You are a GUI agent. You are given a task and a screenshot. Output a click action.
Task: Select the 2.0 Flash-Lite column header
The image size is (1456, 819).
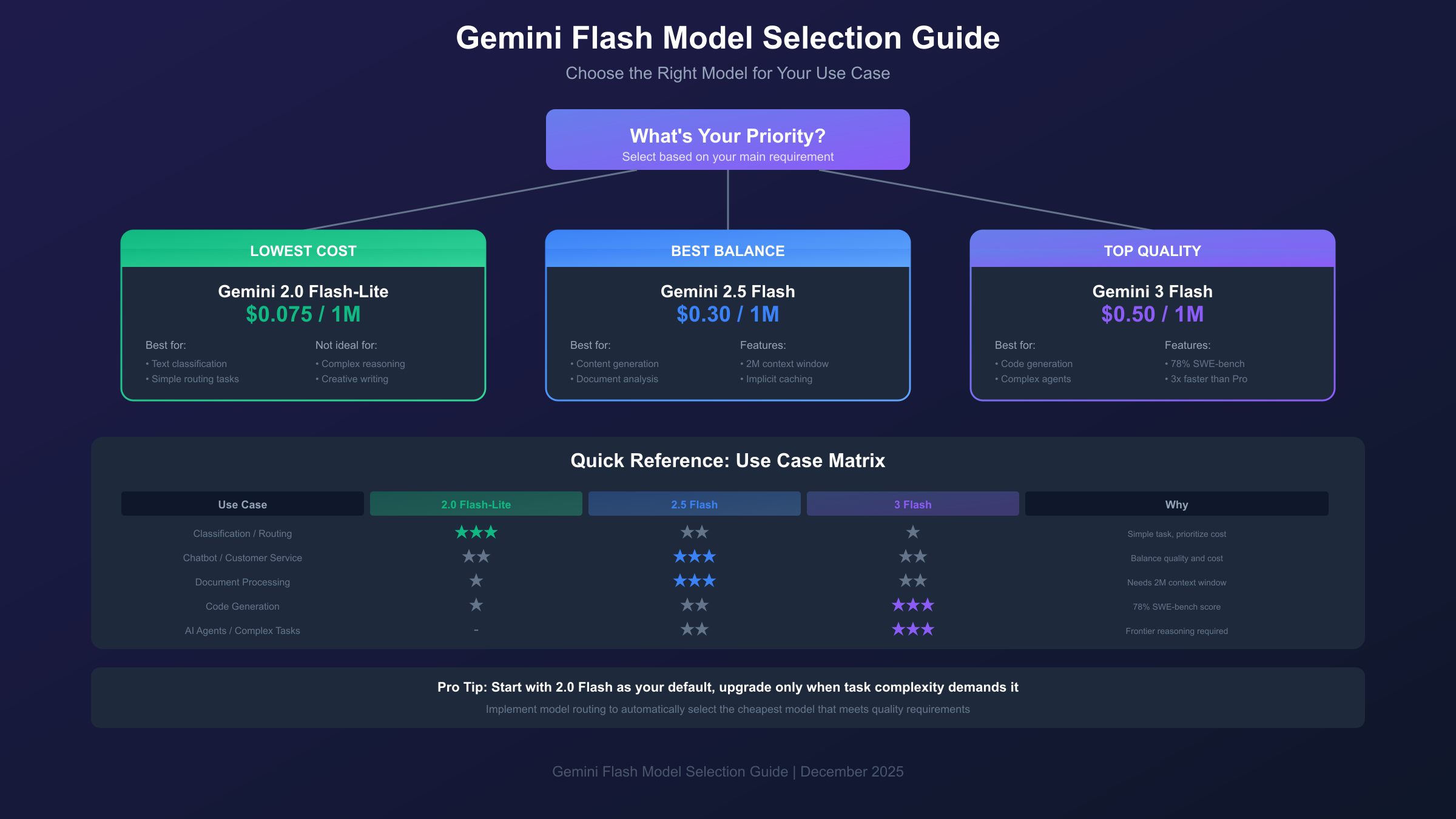tap(476, 504)
